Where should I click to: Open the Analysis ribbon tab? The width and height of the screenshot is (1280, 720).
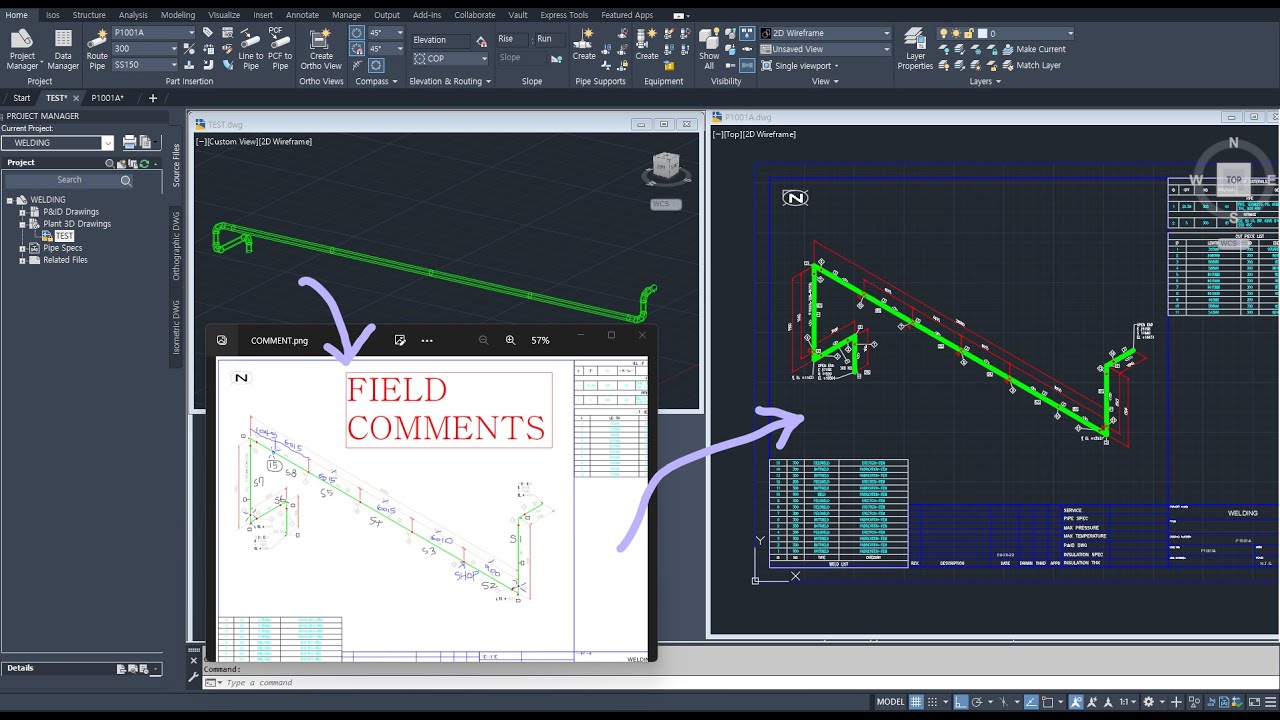click(133, 15)
